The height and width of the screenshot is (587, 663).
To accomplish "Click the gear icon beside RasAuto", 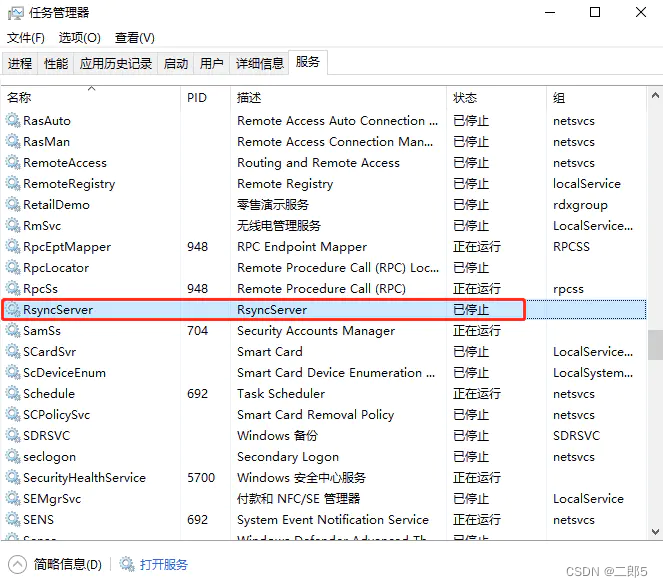I will click(13, 120).
